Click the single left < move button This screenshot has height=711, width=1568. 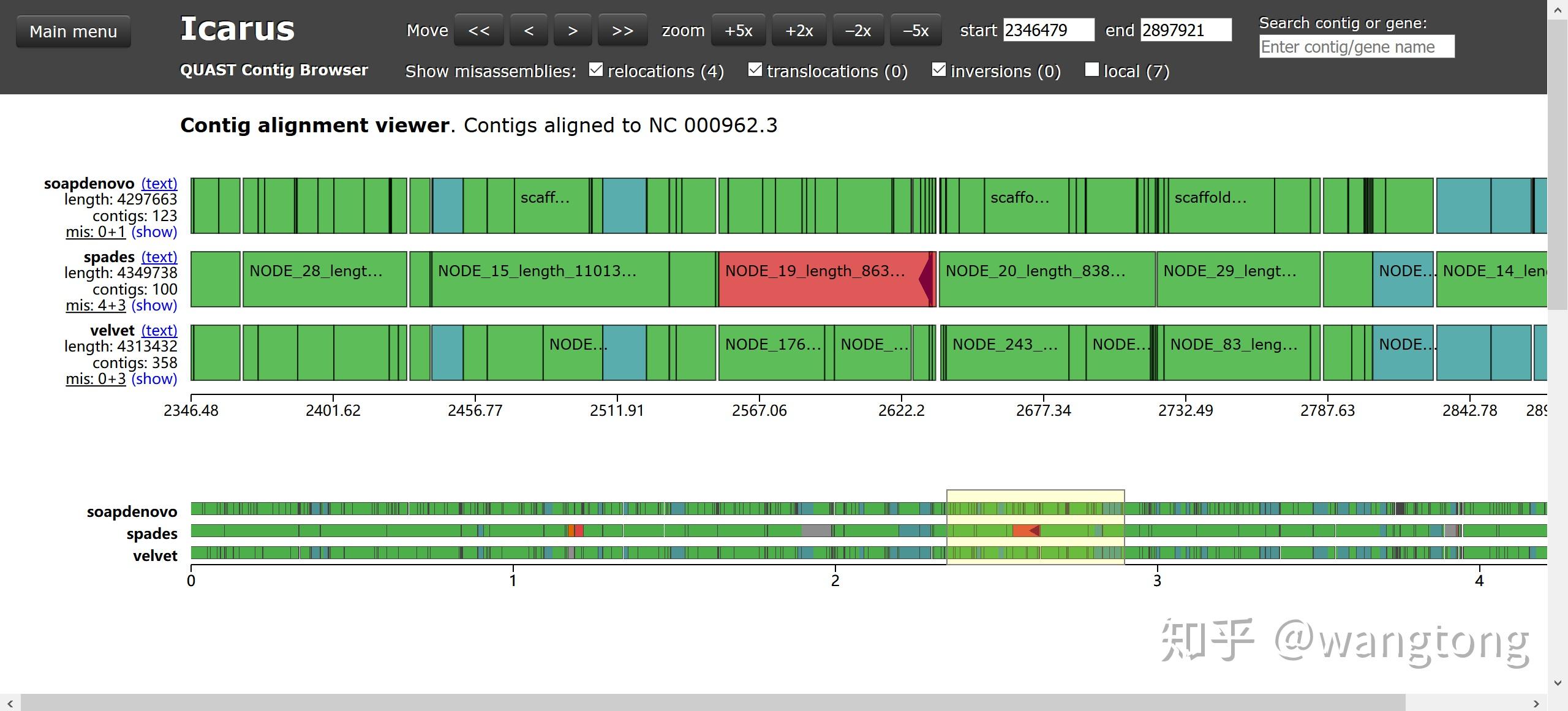coord(529,31)
